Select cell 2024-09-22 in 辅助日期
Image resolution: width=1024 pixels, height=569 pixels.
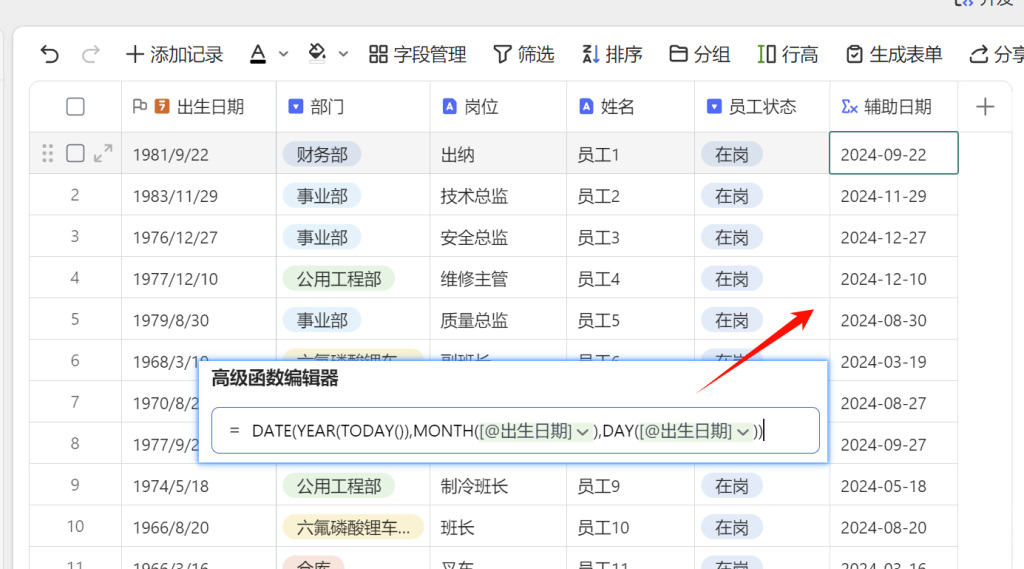point(893,154)
